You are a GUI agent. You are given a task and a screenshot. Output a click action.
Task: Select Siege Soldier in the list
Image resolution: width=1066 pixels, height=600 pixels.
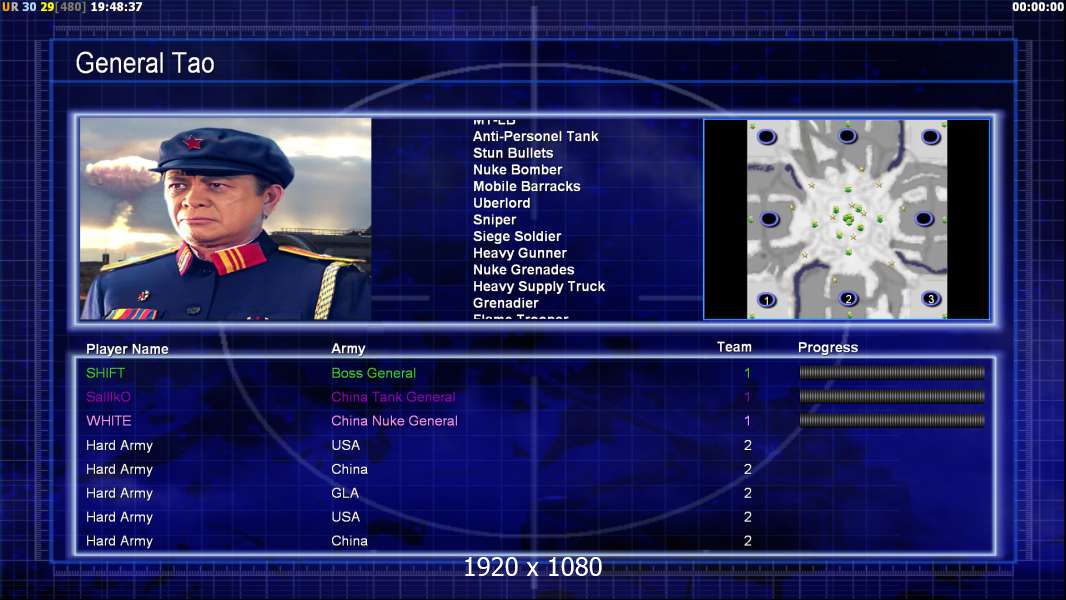pyautogui.click(x=517, y=236)
